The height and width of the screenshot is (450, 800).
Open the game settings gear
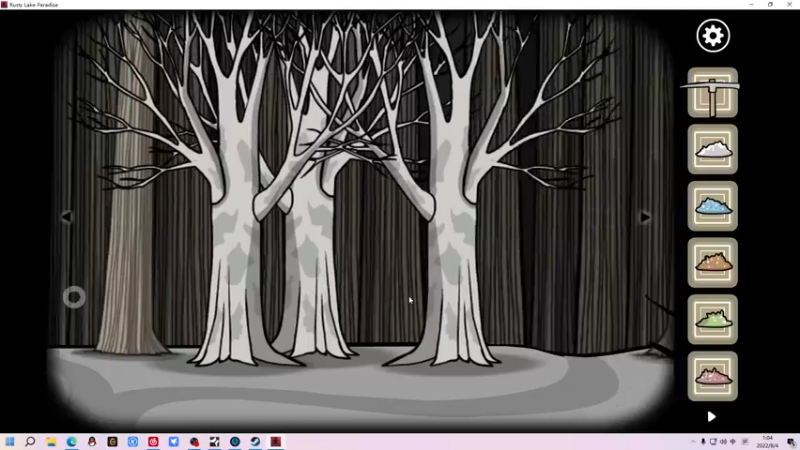click(x=713, y=36)
